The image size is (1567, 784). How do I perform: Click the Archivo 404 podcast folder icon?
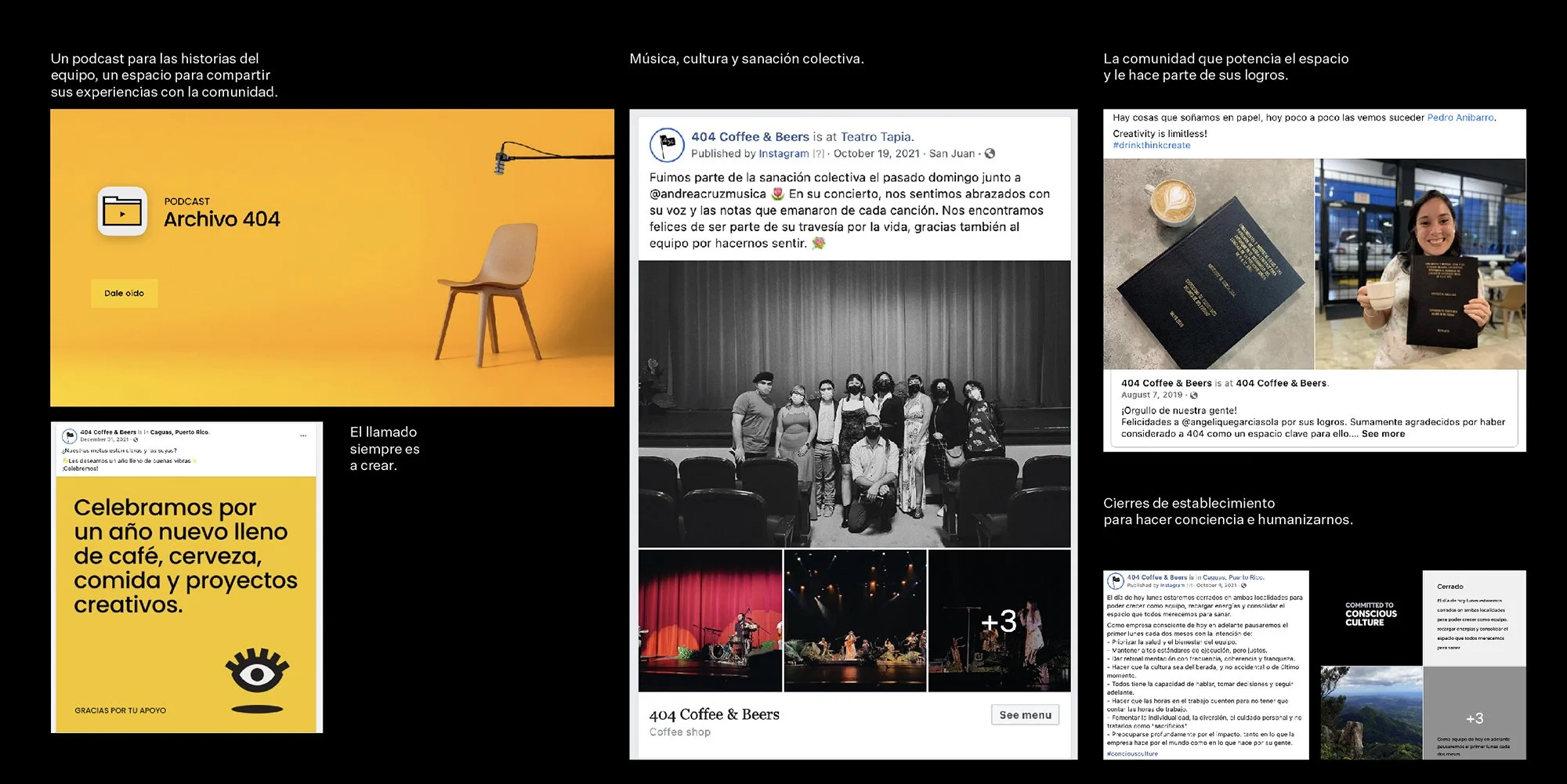pos(122,211)
